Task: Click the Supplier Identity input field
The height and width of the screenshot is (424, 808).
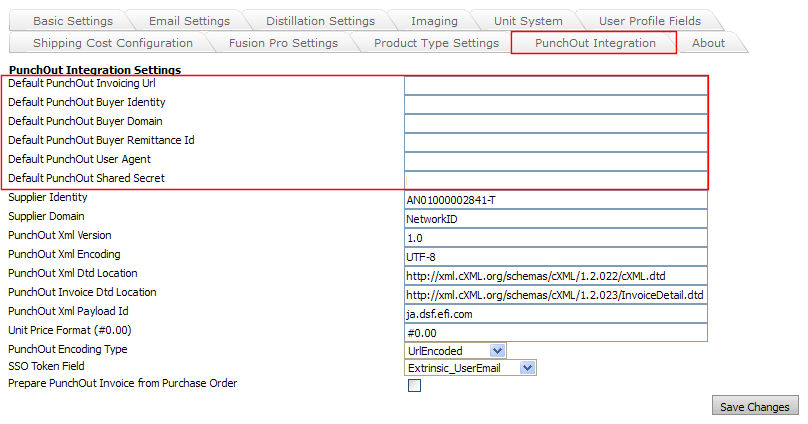Action: tap(555, 200)
